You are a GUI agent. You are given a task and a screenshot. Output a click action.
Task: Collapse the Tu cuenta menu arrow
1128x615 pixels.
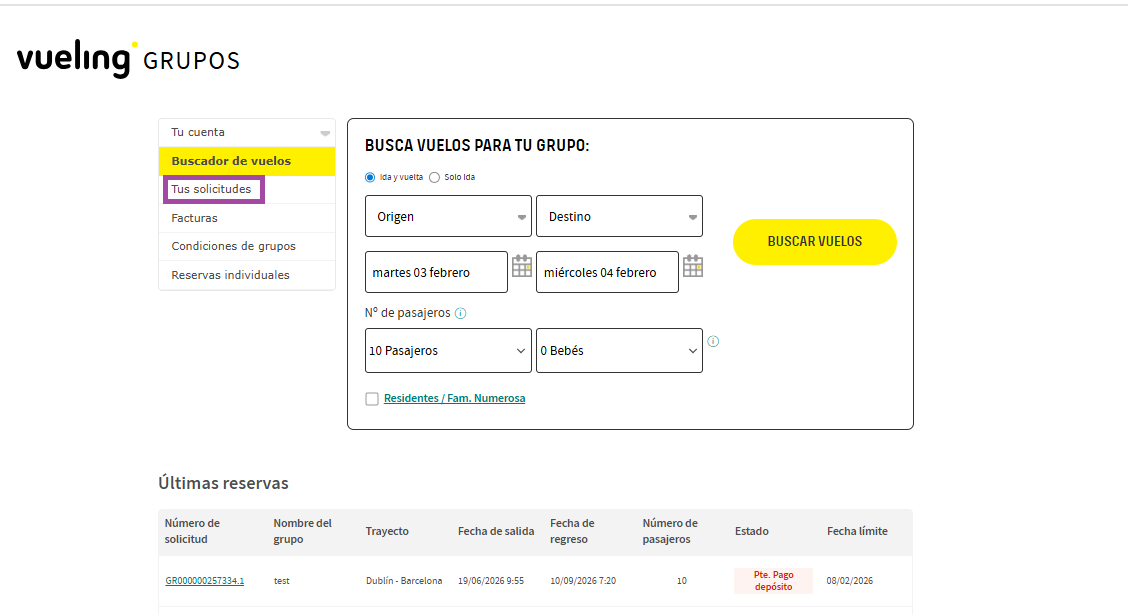325,133
